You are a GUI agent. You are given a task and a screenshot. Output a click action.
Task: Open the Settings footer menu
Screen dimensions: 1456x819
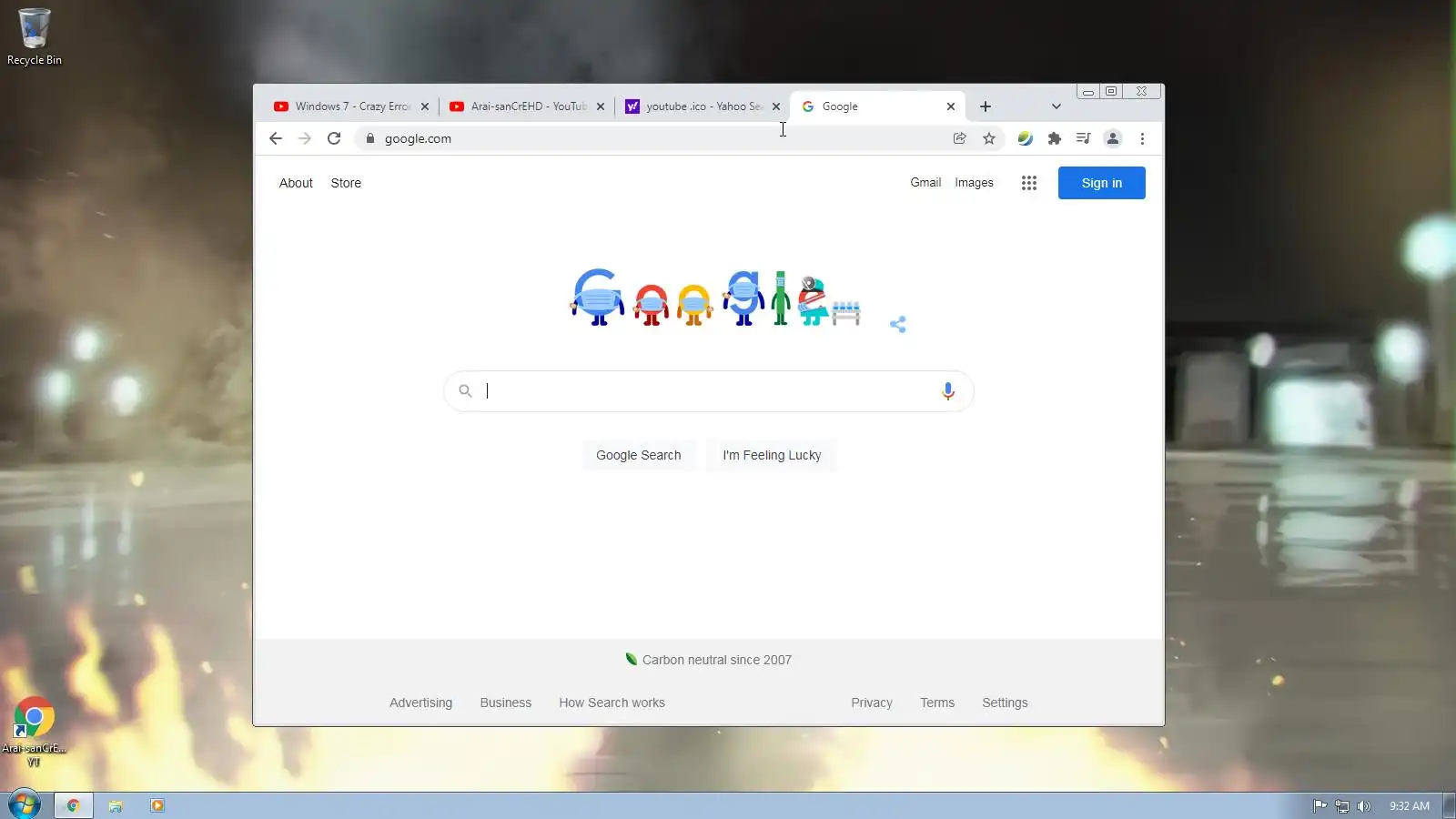(x=1005, y=703)
